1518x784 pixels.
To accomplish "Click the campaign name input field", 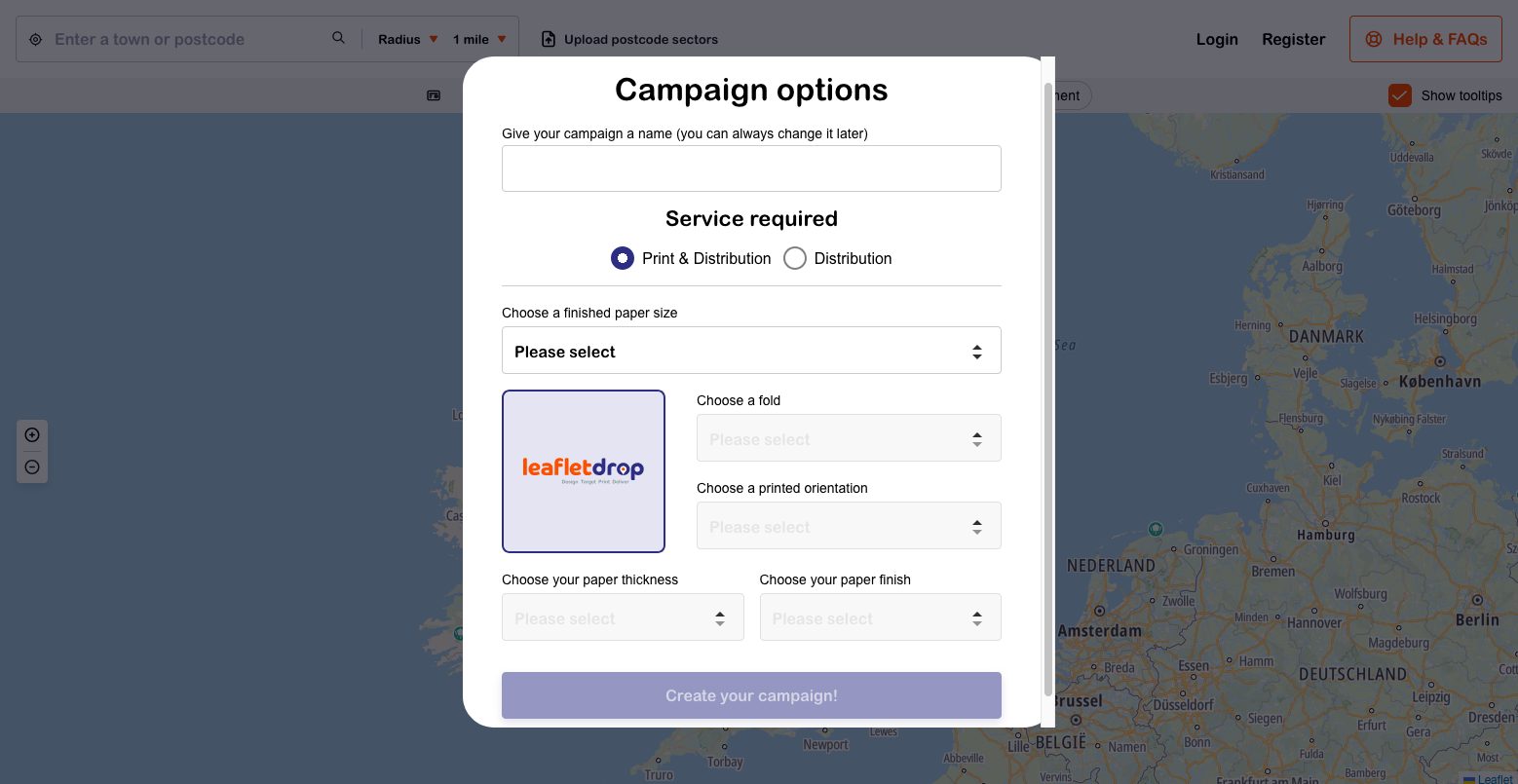I will [751, 168].
